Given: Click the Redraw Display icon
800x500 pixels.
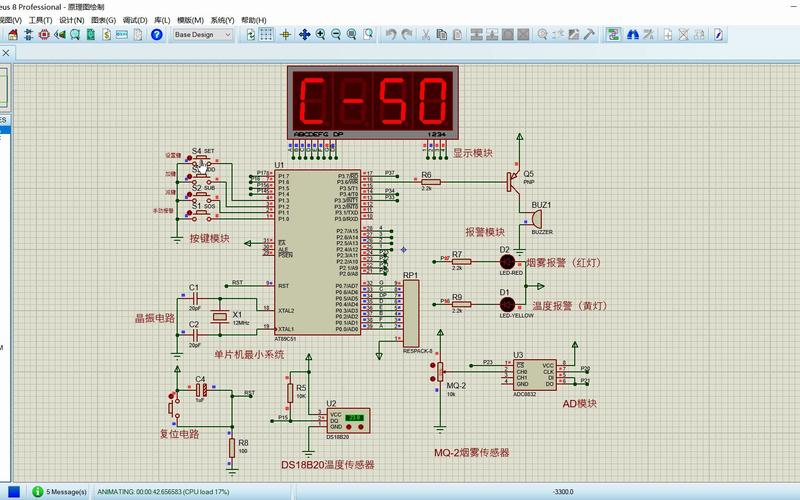Looking at the screenshot, I should tap(251, 35).
